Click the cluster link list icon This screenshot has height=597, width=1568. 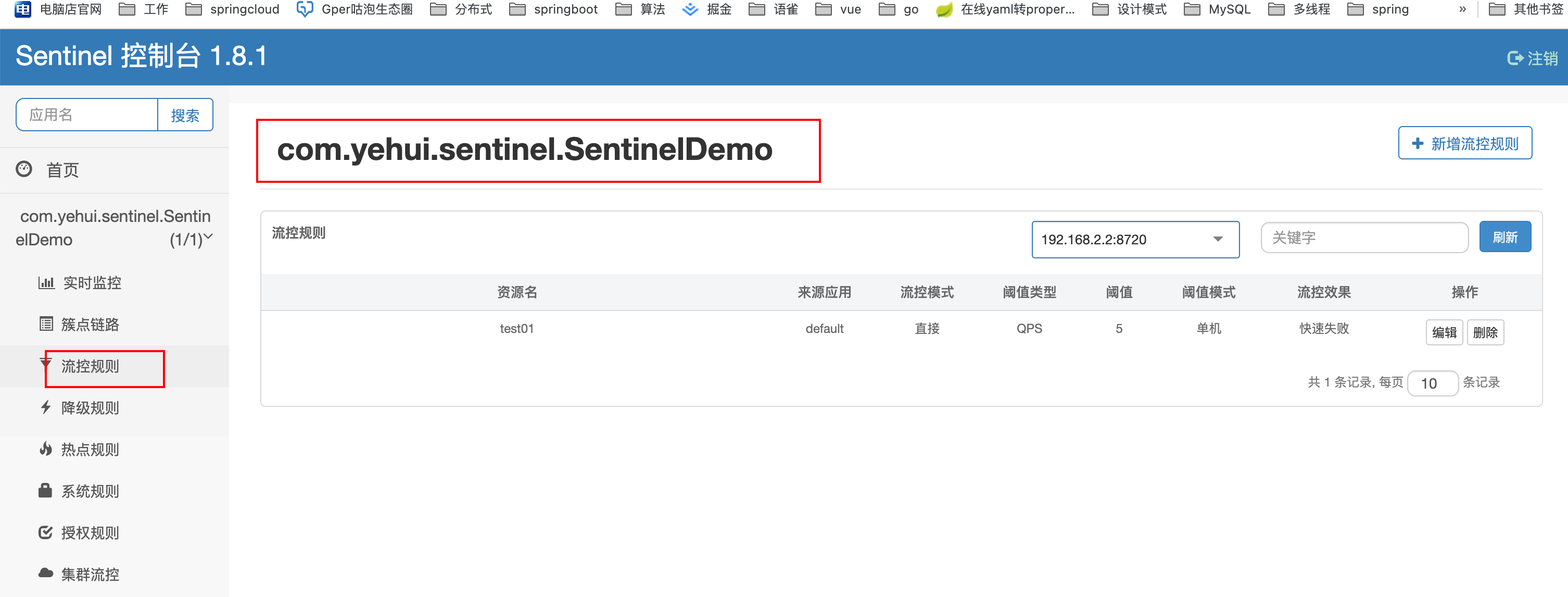click(46, 324)
